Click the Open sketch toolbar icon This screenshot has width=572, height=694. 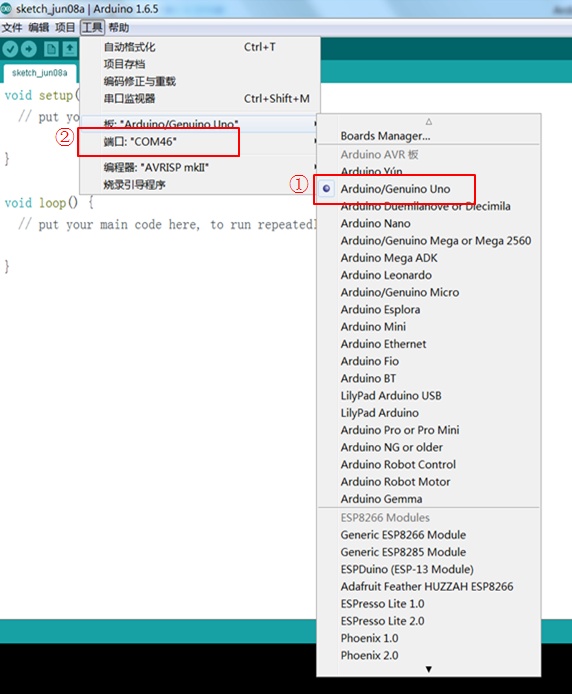click(x=70, y=49)
